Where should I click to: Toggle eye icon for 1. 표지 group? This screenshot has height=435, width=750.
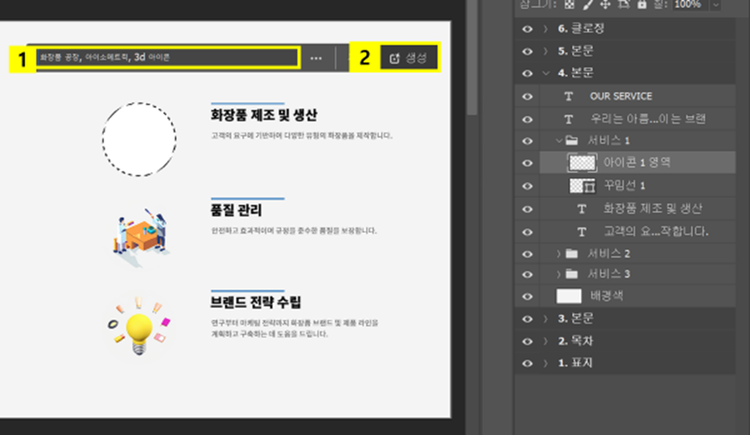click(x=527, y=363)
